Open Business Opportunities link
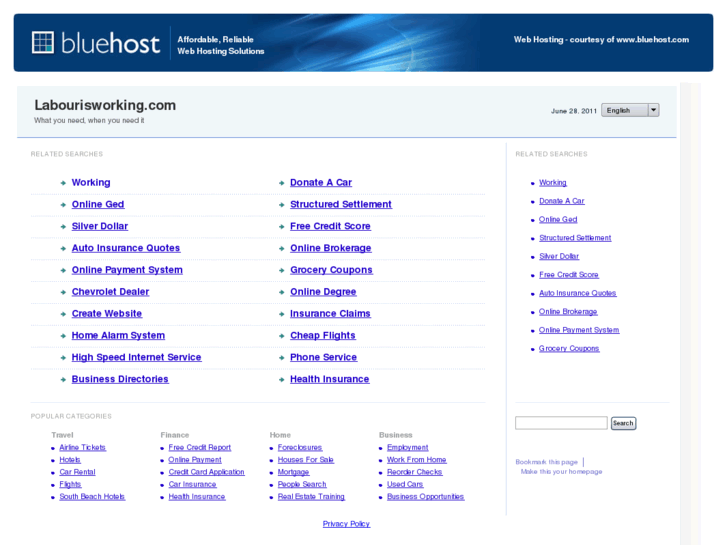The image size is (727, 545). (426, 497)
